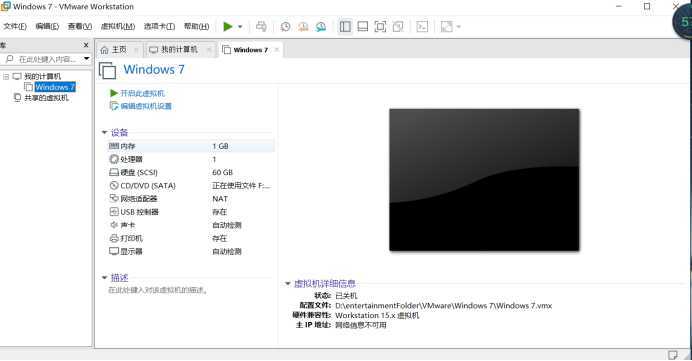Select 我的计算机 in the library tree

click(x=42, y=76)
